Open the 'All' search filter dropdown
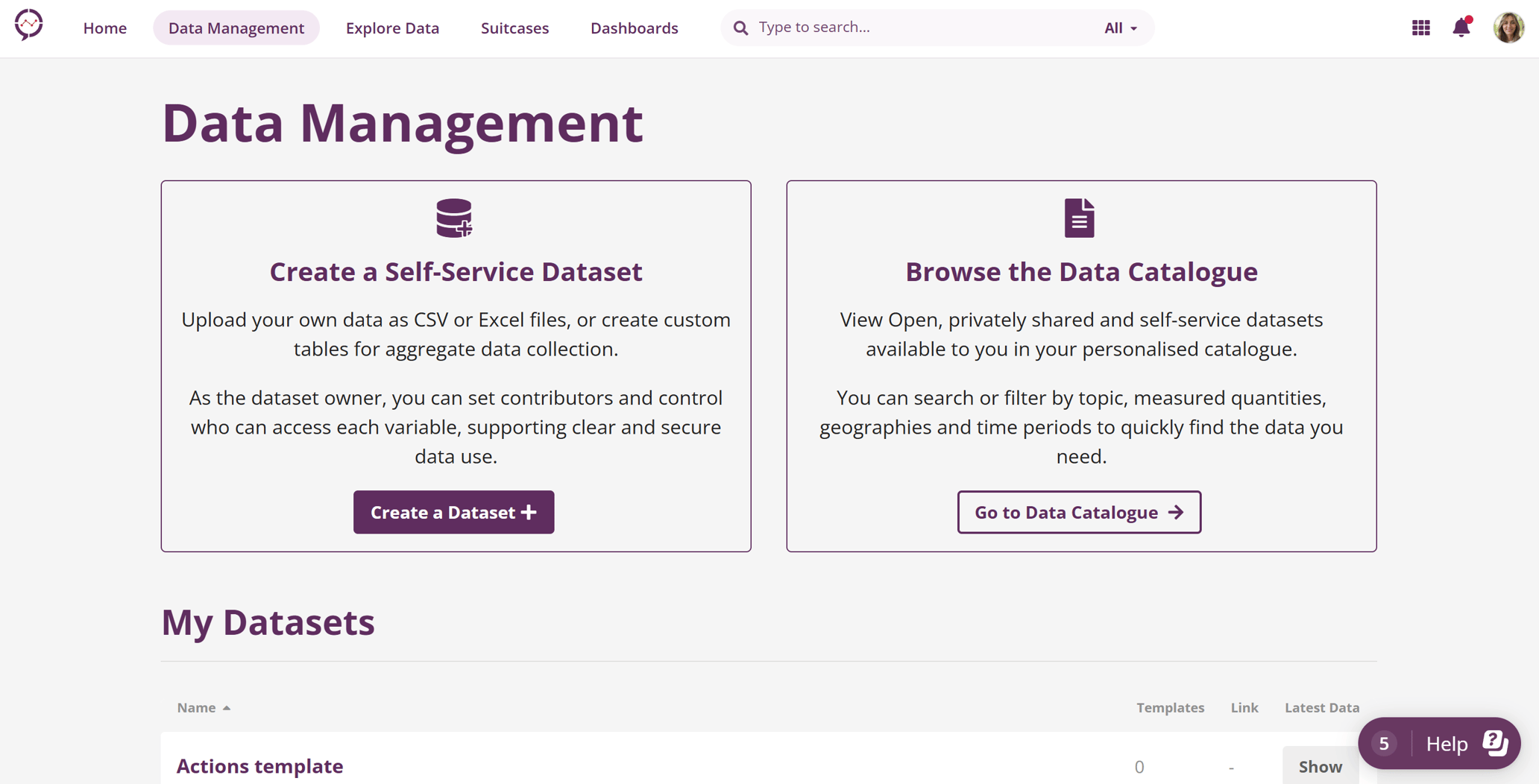Image resolution: width=1539 pixels, height=784 pixels. tap(1121, 28)
